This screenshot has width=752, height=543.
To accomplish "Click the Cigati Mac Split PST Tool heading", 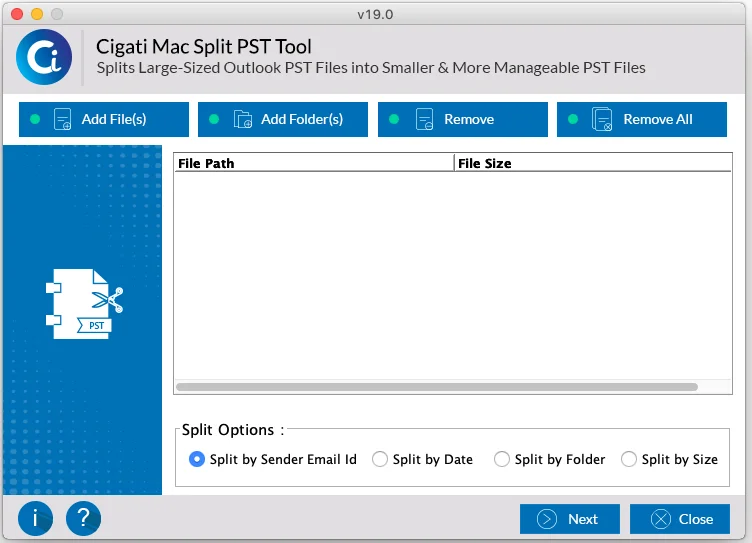I will point(204,47).
